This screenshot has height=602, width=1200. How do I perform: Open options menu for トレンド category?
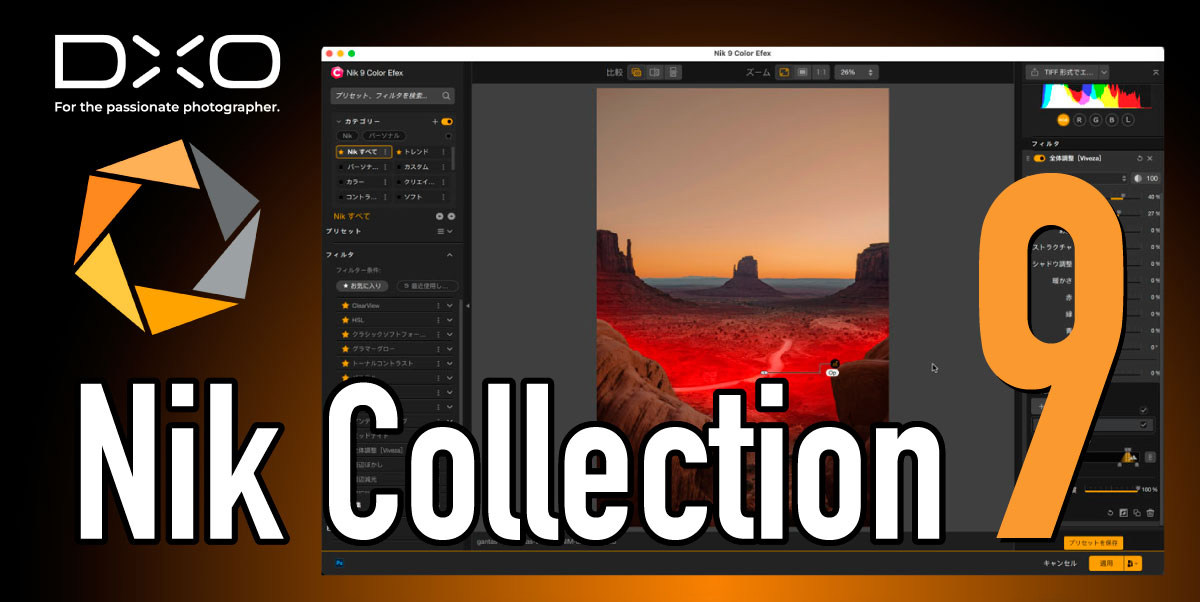[x=443, y=152]
